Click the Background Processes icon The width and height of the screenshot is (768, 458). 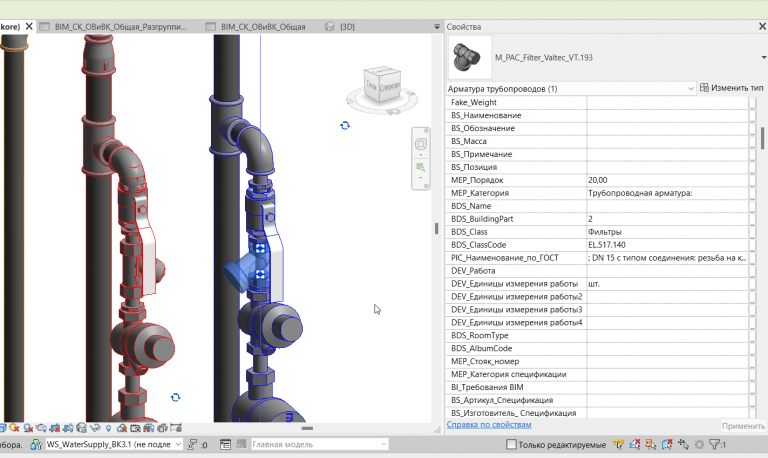click(x=699, y=444)
